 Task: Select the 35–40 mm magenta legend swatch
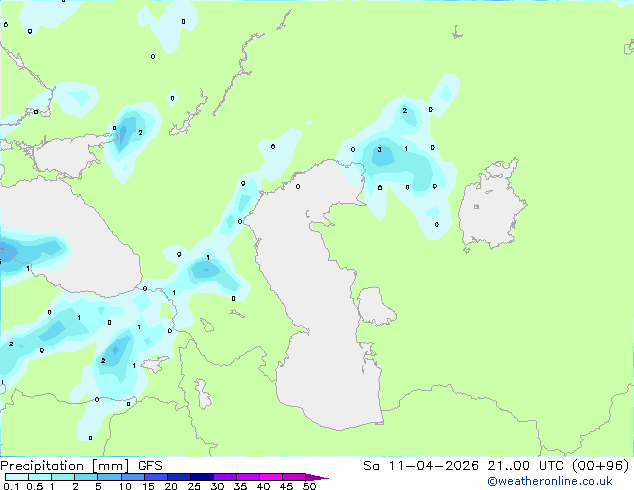247,477
